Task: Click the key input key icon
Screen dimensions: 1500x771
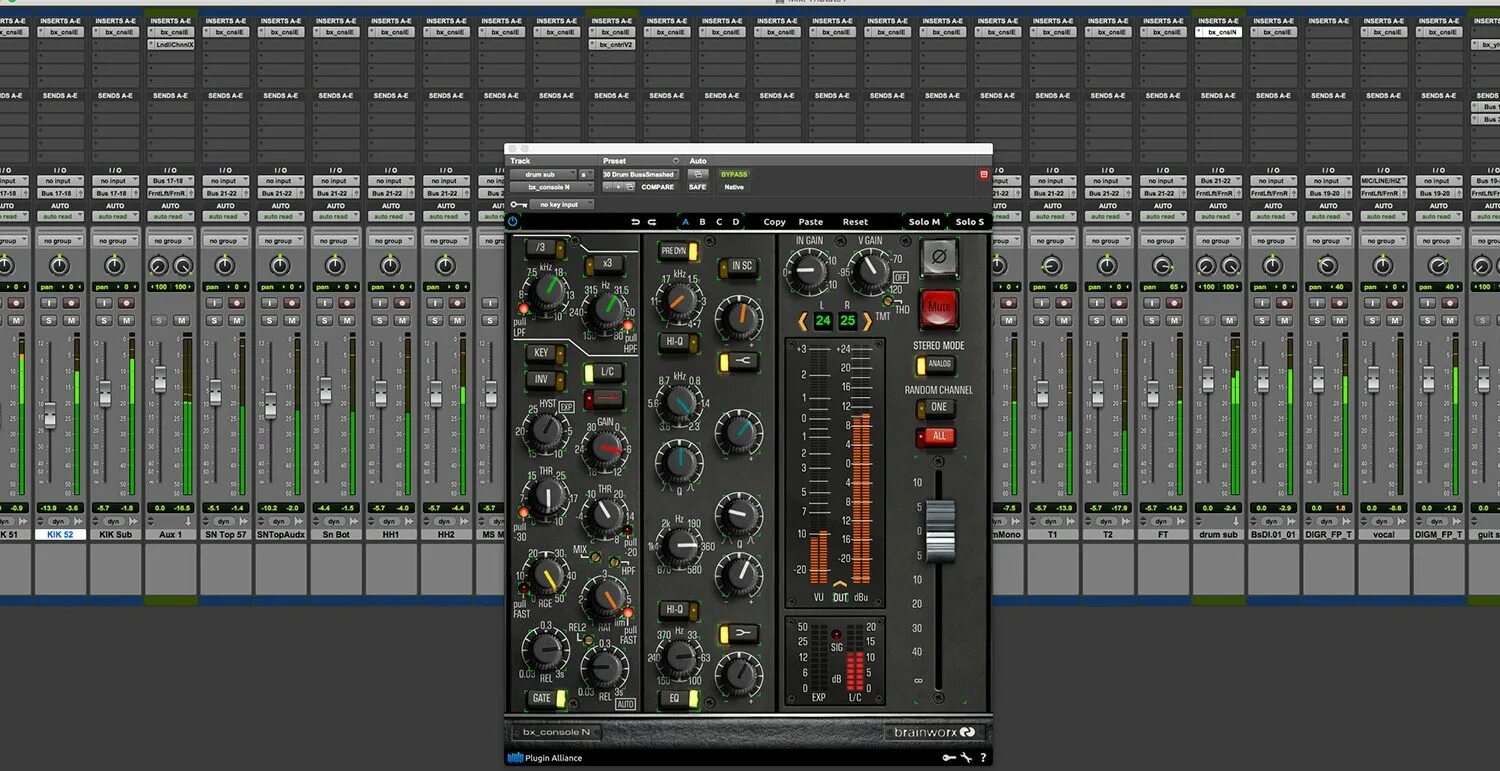Action: tap(517, 204)
